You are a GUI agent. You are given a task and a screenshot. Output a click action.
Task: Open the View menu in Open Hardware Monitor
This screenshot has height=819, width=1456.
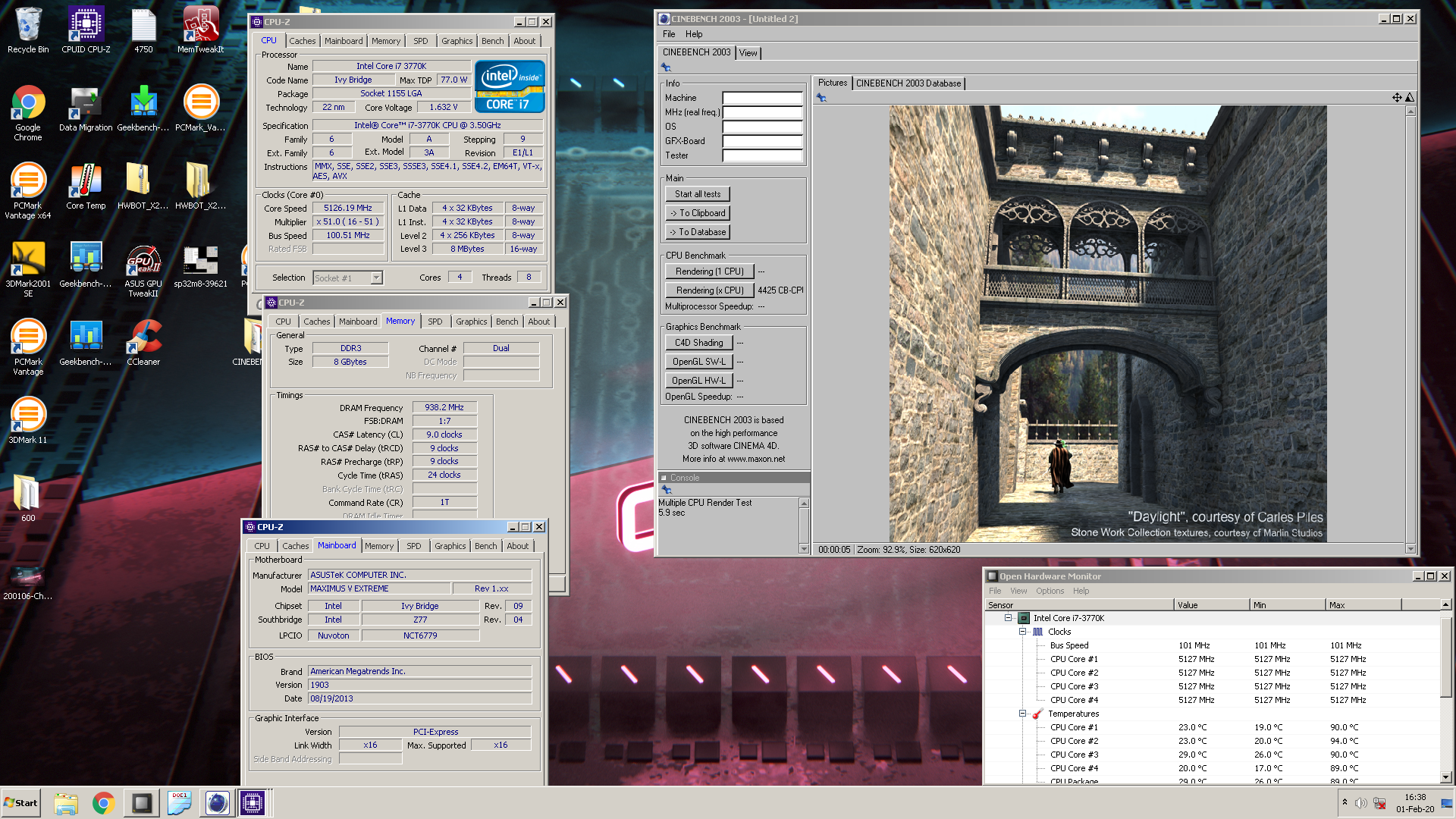click(1018, 591)
